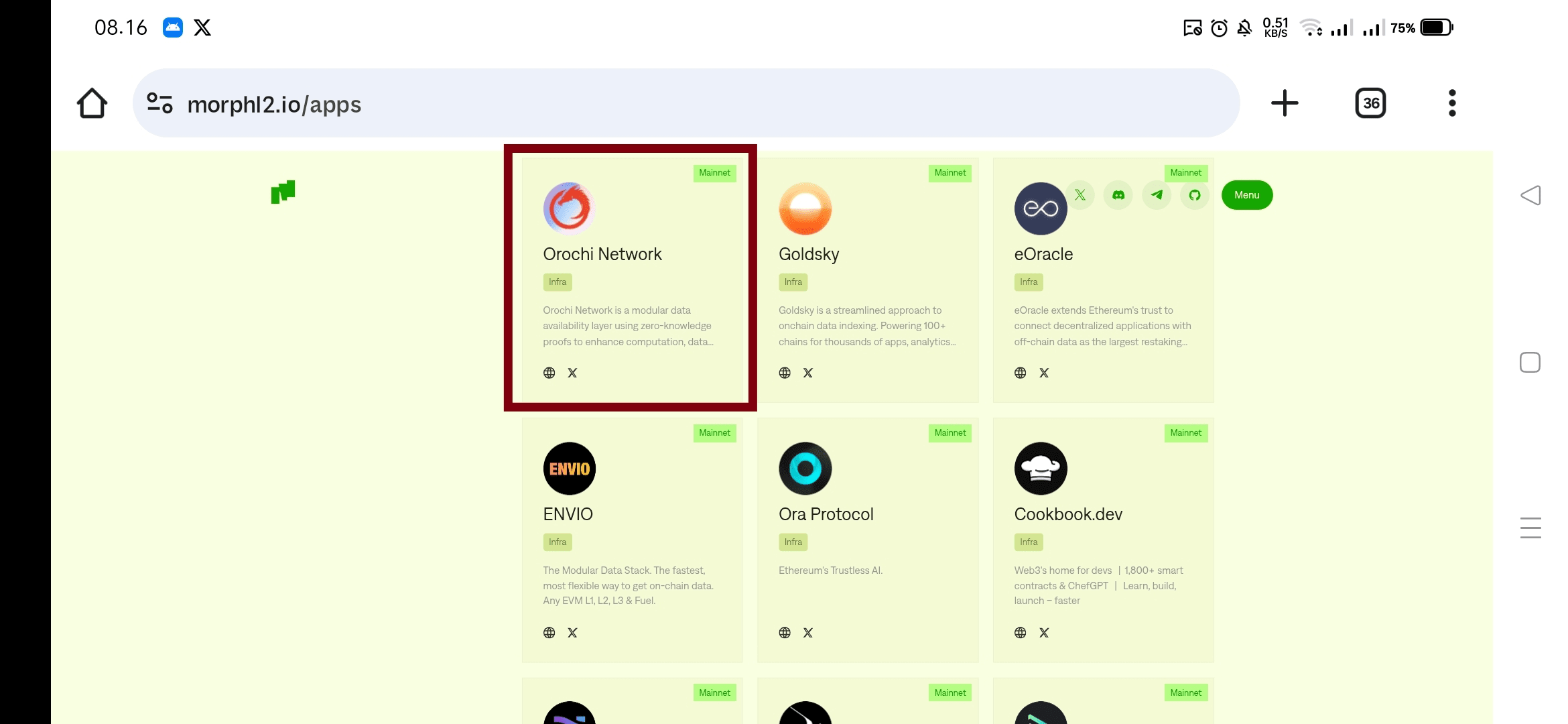1568x724 pixels.
Task: Tap the browser home icon
Action: (x=92, y=103)
